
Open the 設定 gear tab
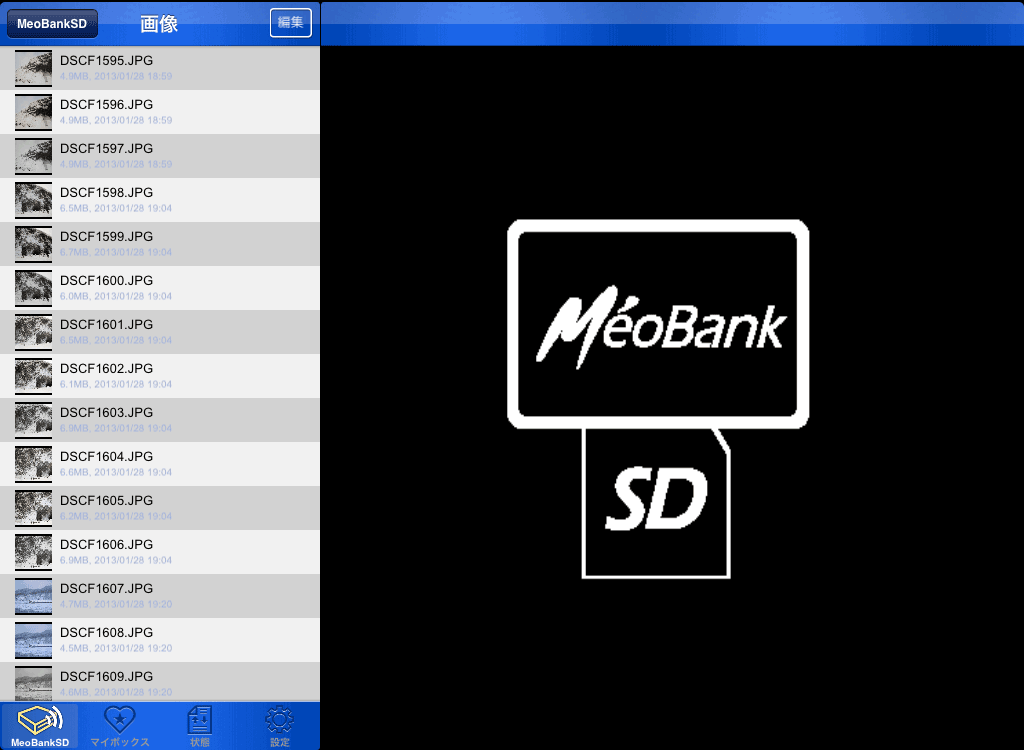pos(280,726)
